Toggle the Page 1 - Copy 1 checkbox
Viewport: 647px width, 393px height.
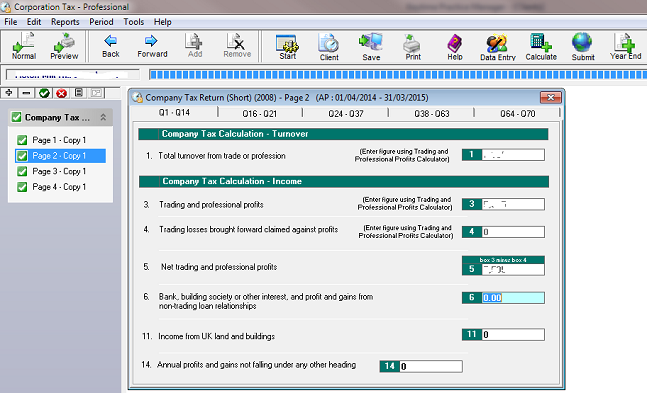(x=22, y=140)
